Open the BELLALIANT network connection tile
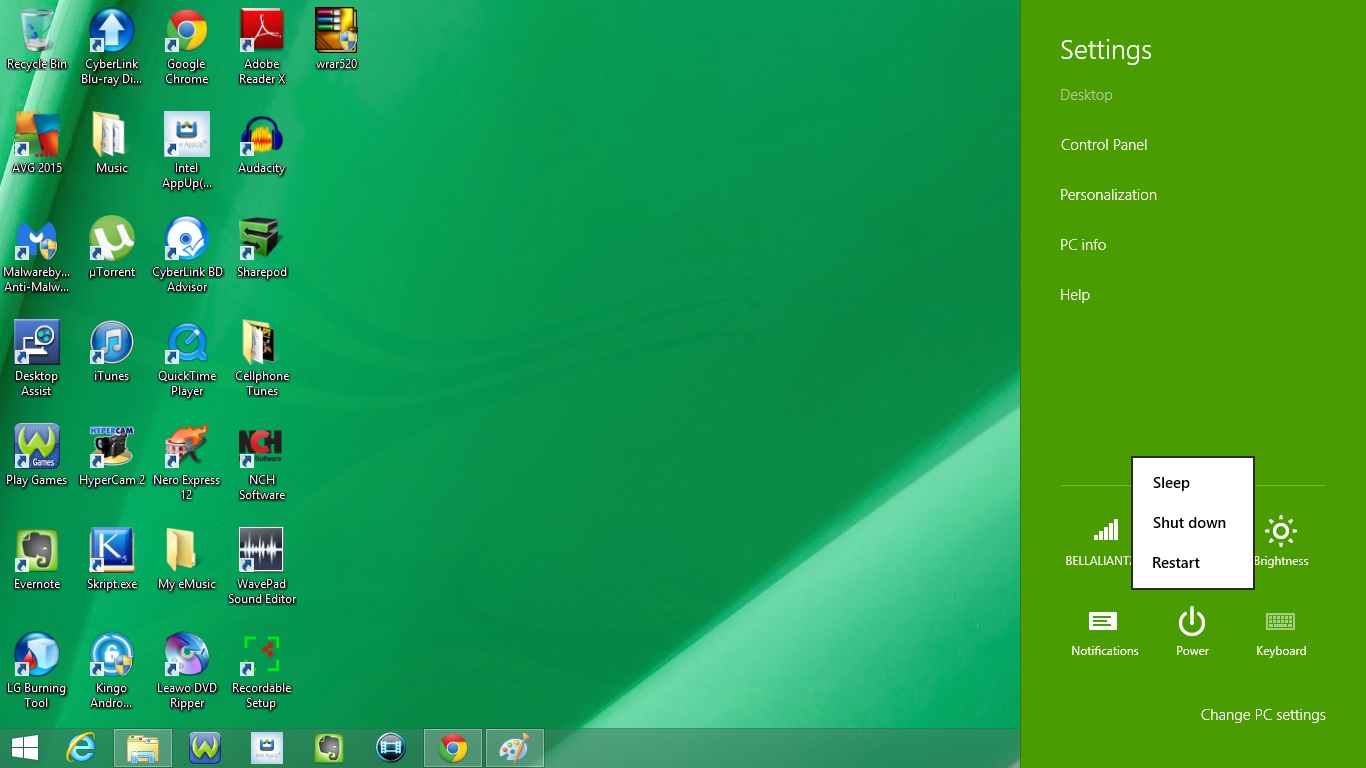This screenshot has height=768, width=1366. click(1099, 542)
